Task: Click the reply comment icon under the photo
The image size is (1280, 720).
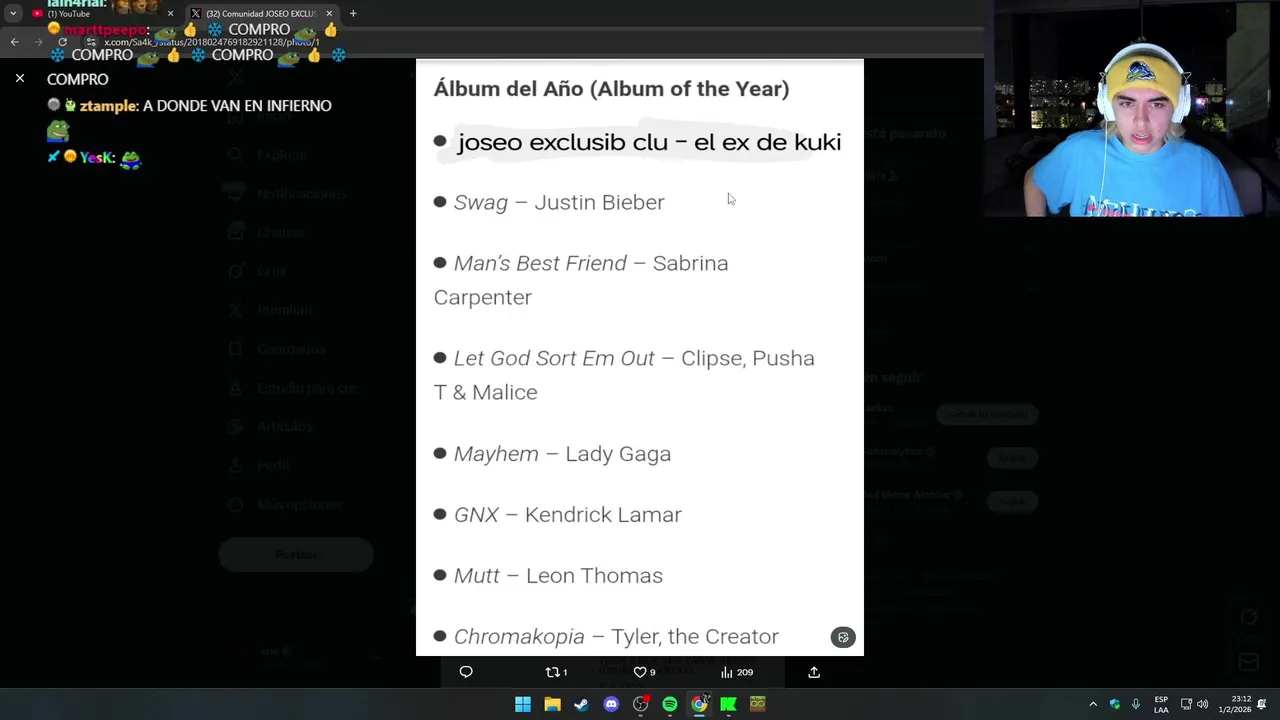Action: coord(466,672)
